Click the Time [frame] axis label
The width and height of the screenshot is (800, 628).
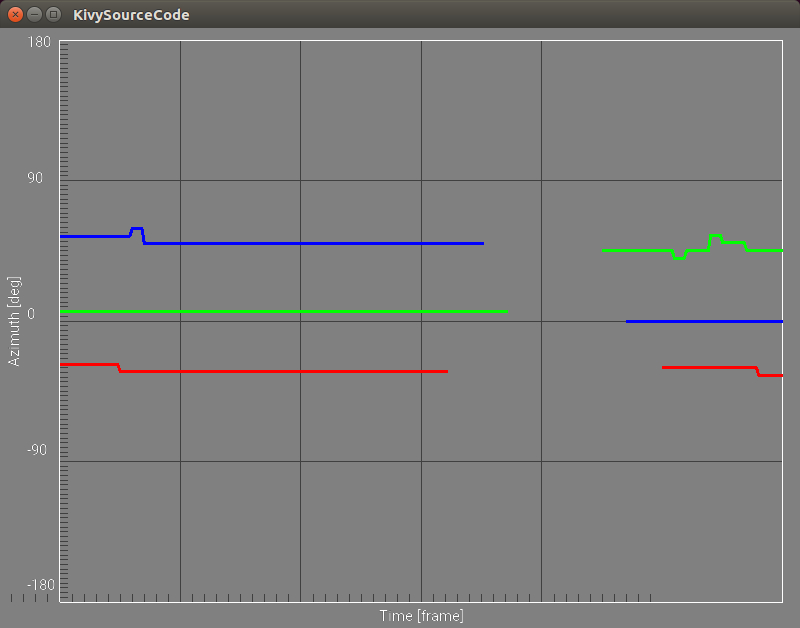tap(421, 615)
